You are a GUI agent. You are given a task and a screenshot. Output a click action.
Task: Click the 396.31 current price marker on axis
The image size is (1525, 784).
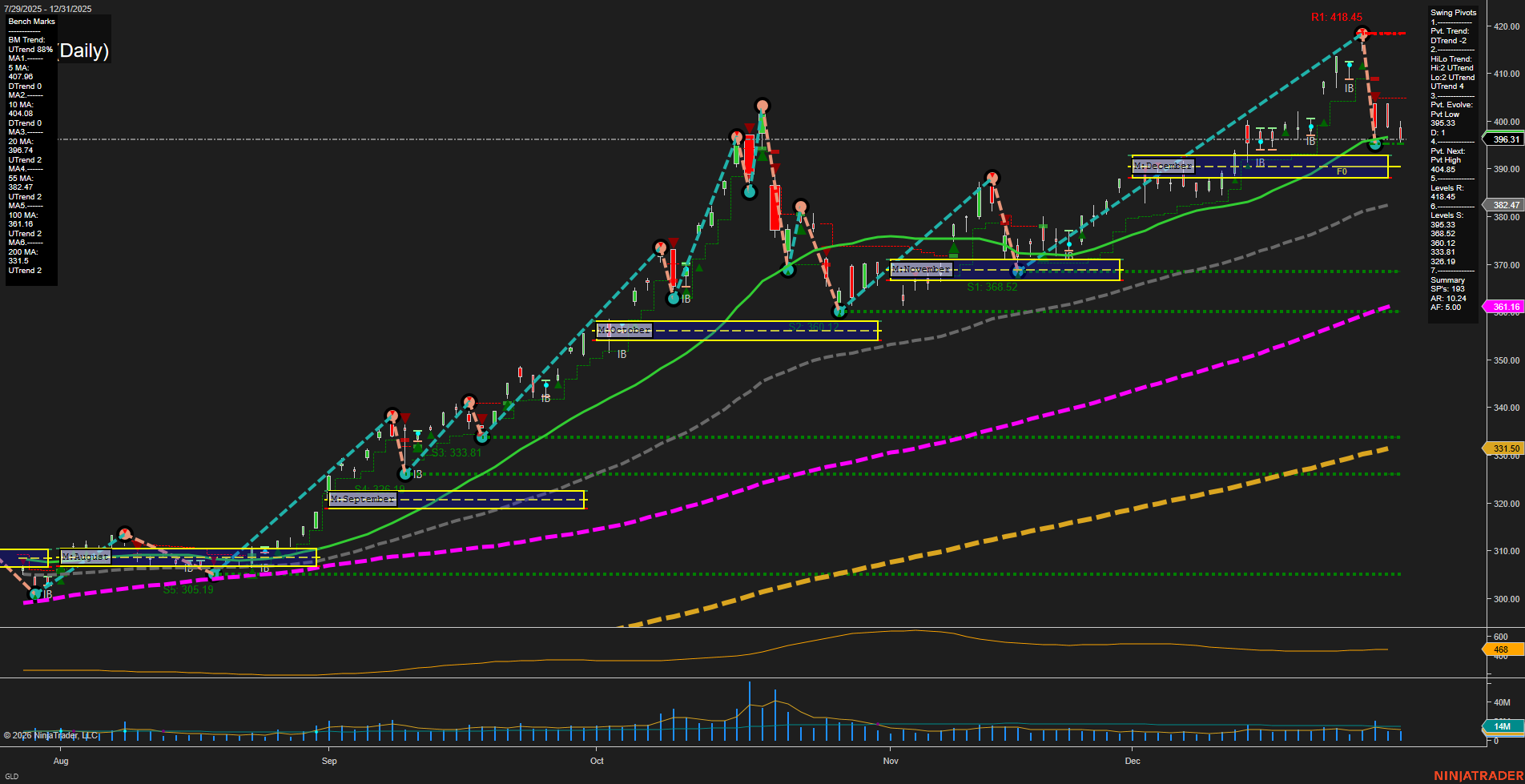pyautogui.click(x=1504, y=139)
